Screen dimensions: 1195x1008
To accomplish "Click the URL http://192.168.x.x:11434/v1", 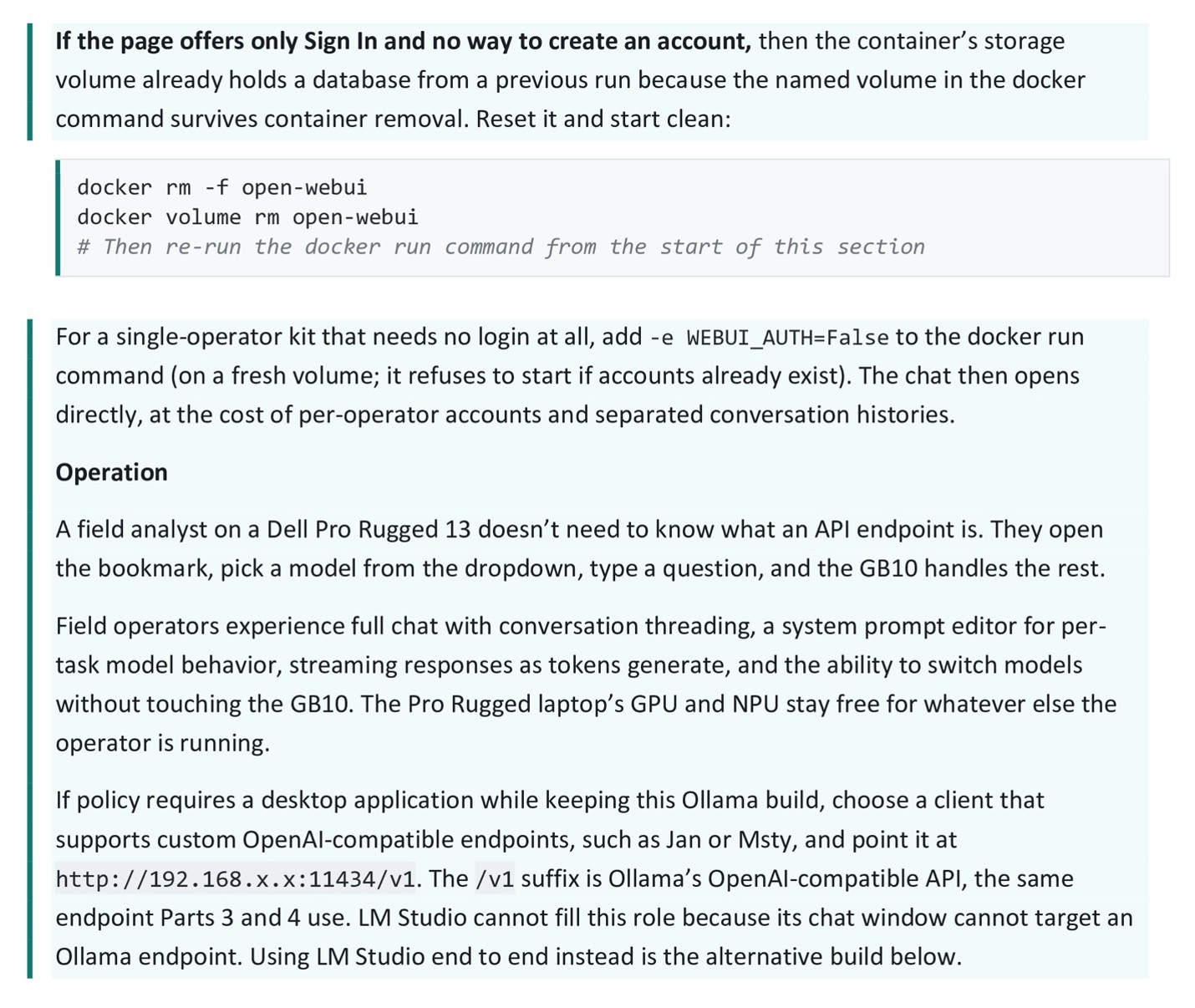I will pyautogui.click(x=235, y=879).
